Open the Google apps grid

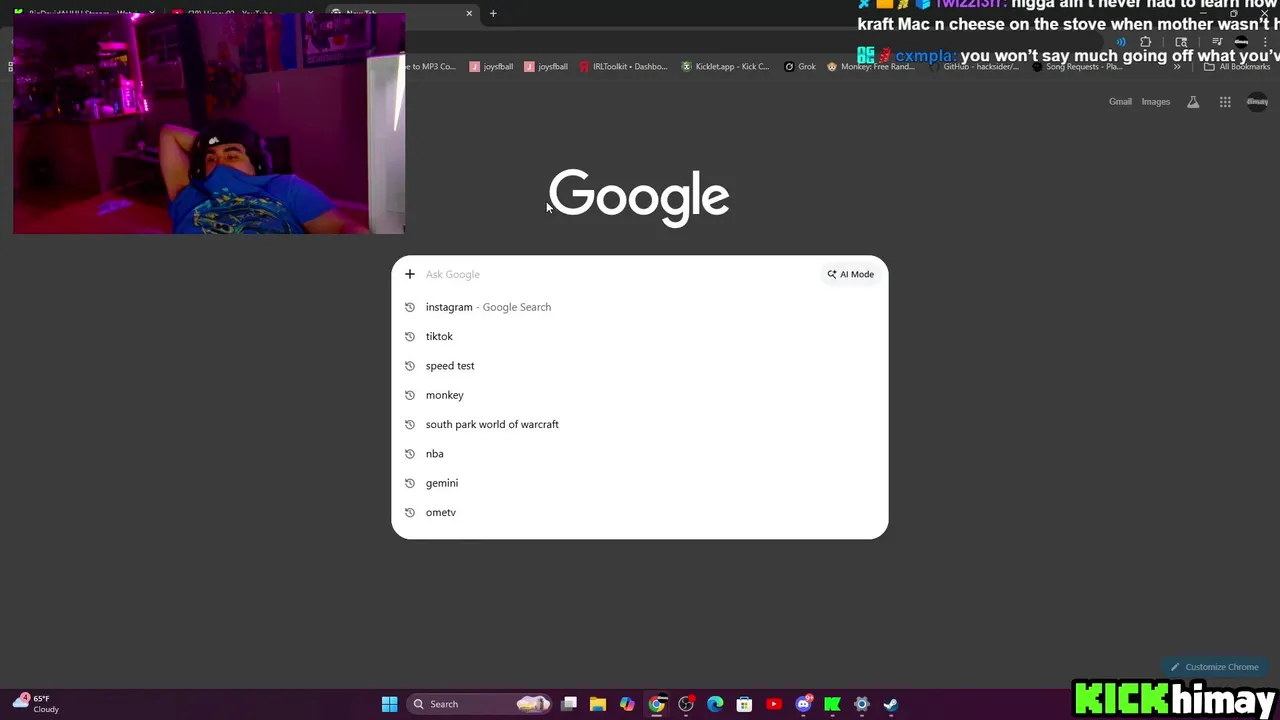pyautogui.click(x=1225, y=102)
